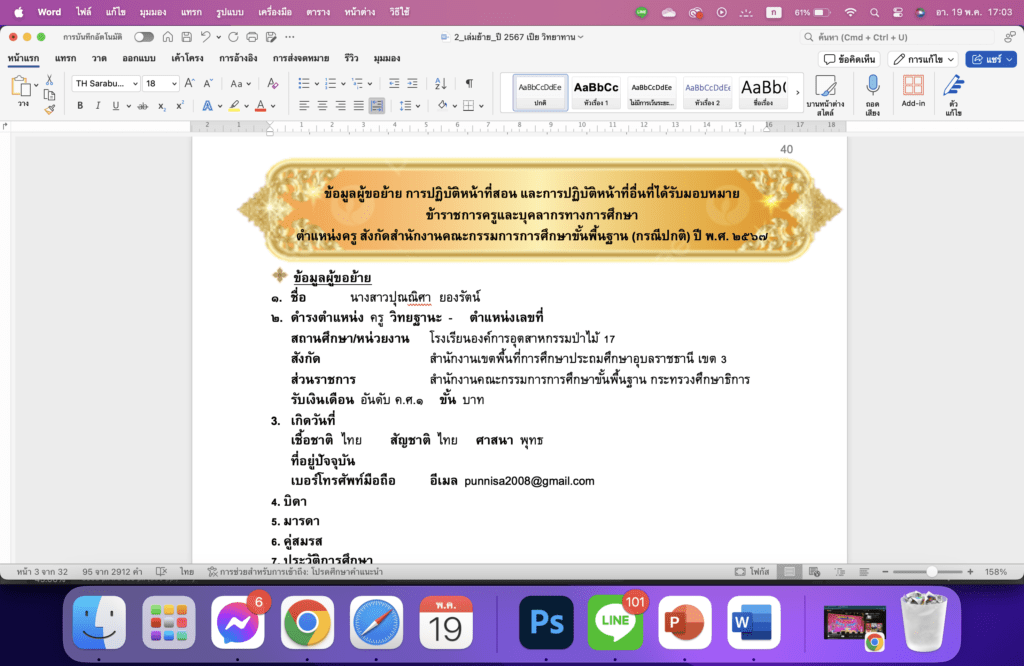
Task: Click the Sort A-Z icon
Action: point(441,84)
